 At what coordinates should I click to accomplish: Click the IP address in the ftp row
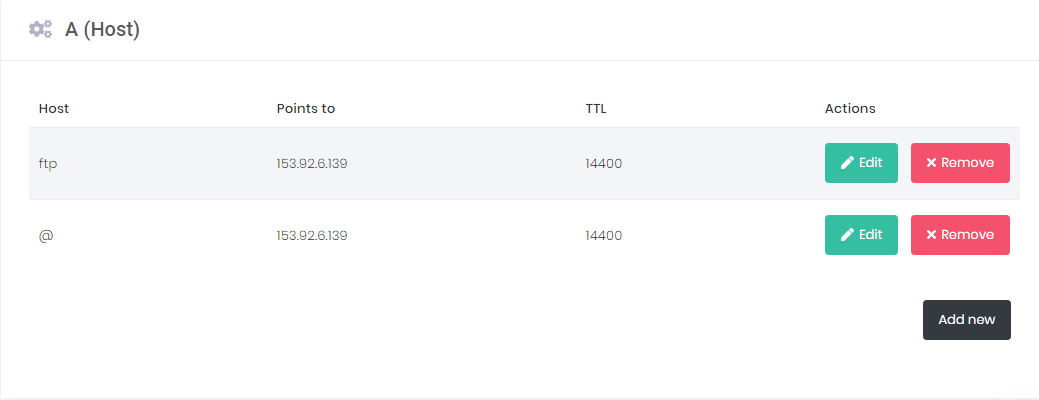click(312, 163)
